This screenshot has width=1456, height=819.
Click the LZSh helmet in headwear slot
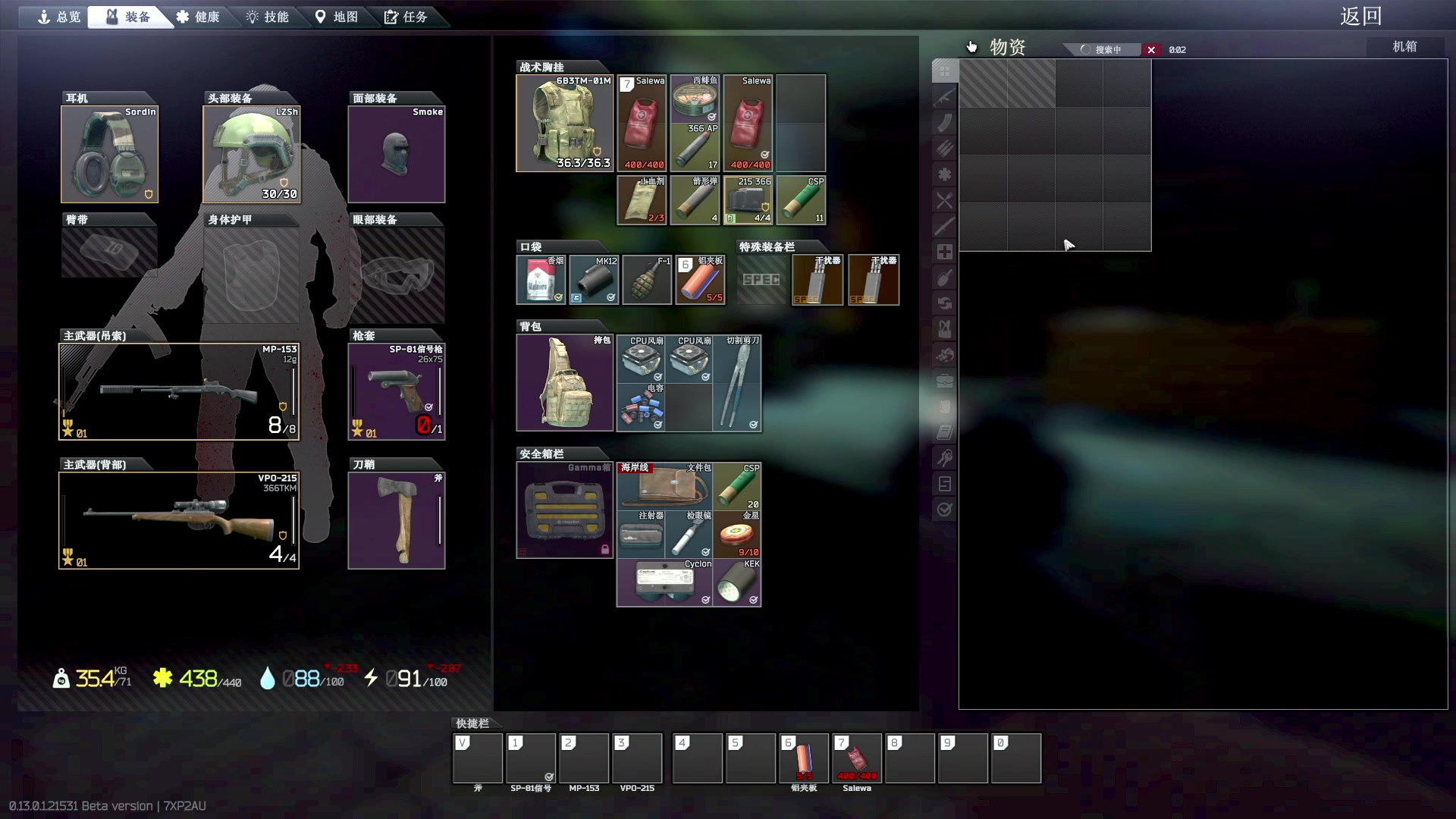tap(251, 154)
